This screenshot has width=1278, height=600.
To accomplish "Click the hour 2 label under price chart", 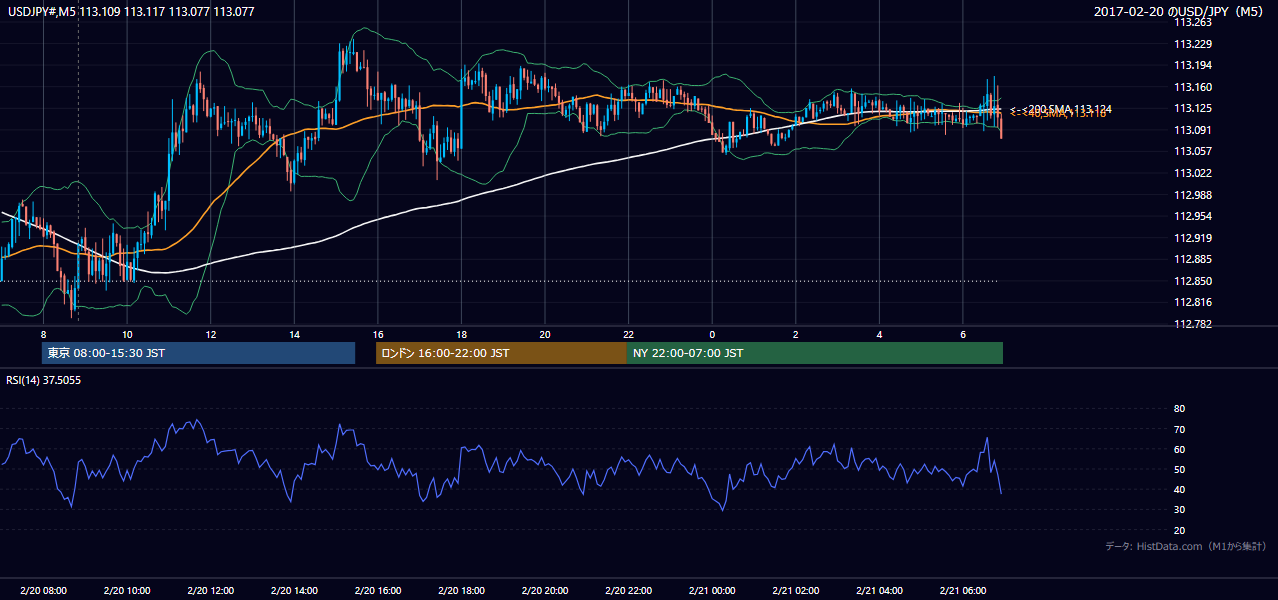I will coord(795,334).
